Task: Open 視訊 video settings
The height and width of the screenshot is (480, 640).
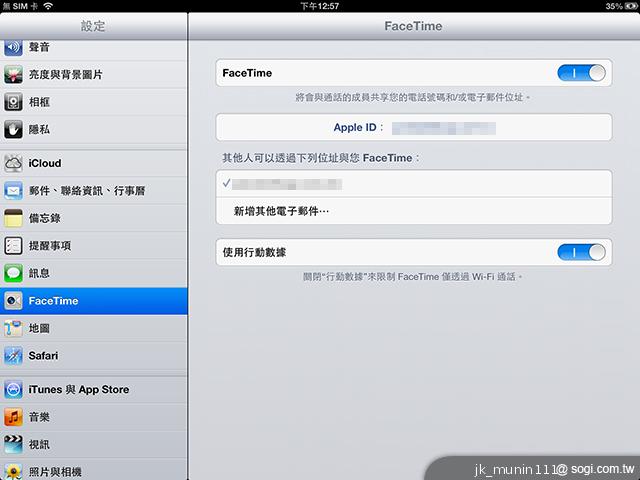Action: [94, 444]
